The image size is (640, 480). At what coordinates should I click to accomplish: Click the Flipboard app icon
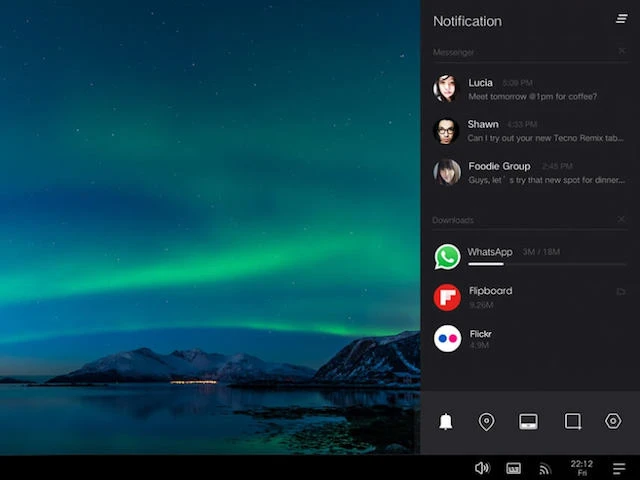tap(447, 297)
